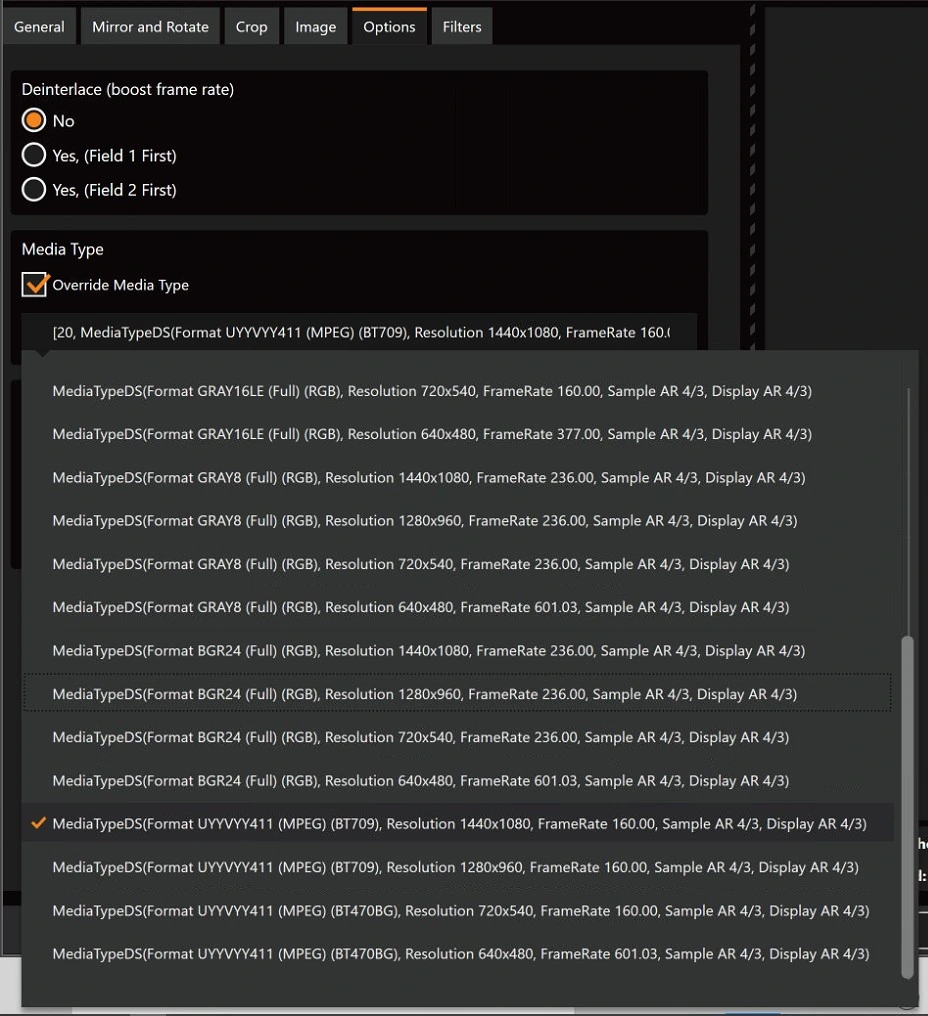Select highlighted BGR24 1280x960 entry
928x1016 pixels.
click(458, 693)
